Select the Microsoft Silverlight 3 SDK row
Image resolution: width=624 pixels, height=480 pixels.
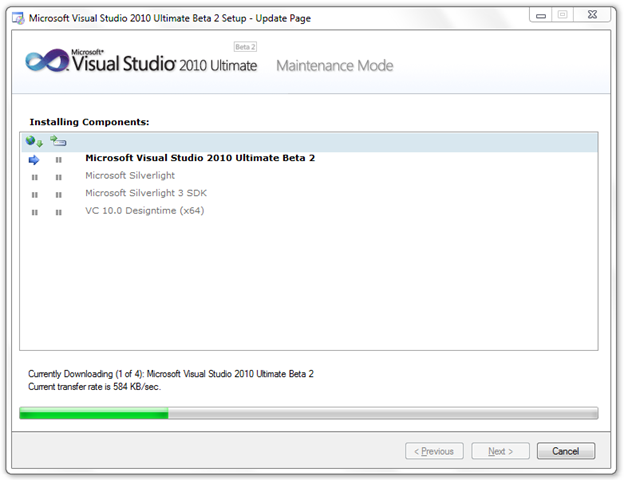tap(309, 193)
